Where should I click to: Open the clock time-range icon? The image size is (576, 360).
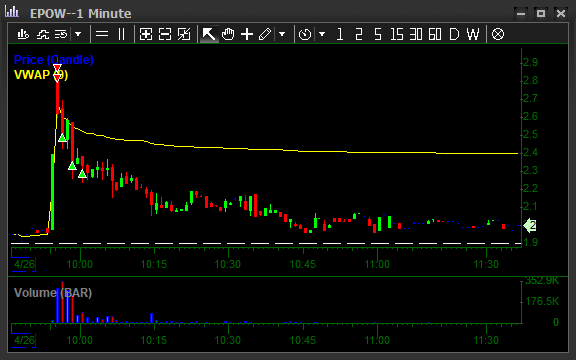pyautogui.click(x=305, y=34)
